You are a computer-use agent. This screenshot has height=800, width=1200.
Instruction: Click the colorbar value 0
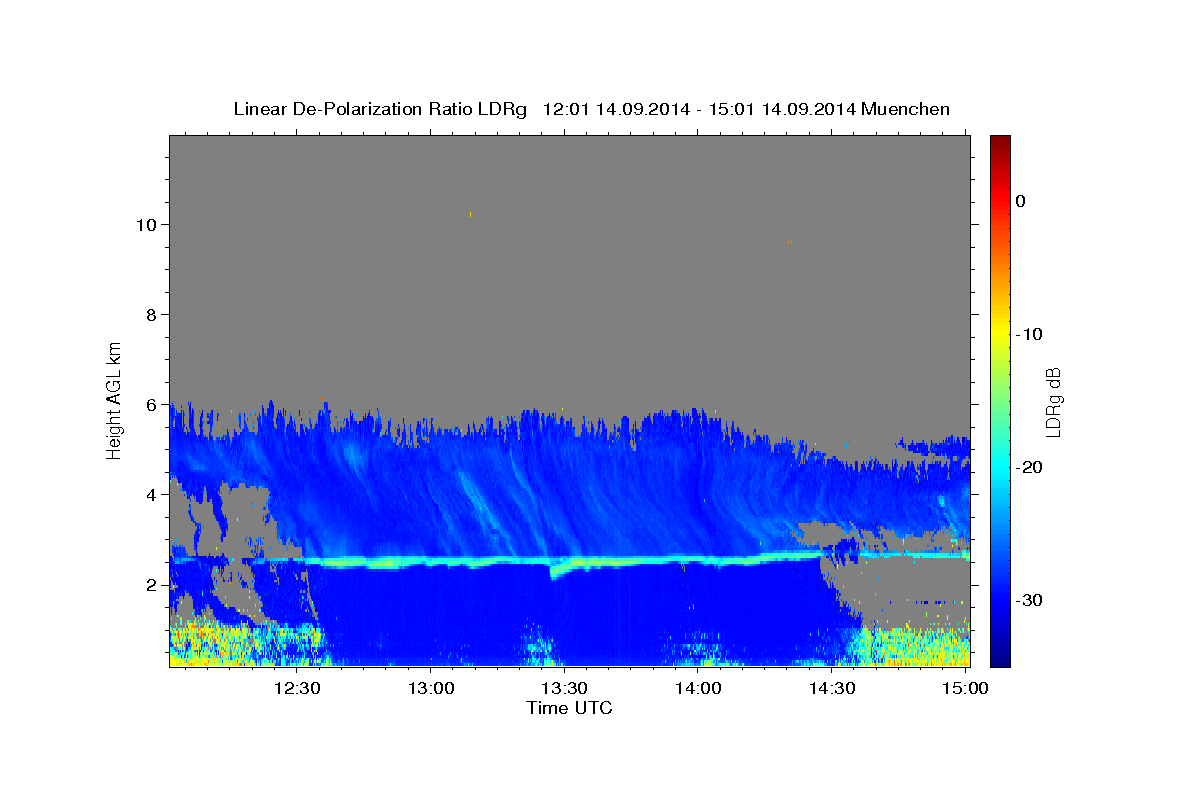(1020, 201)
